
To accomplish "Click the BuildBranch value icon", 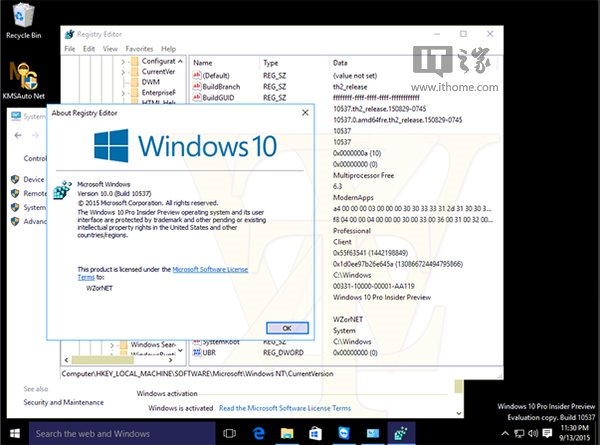I will tap(197, 86).
